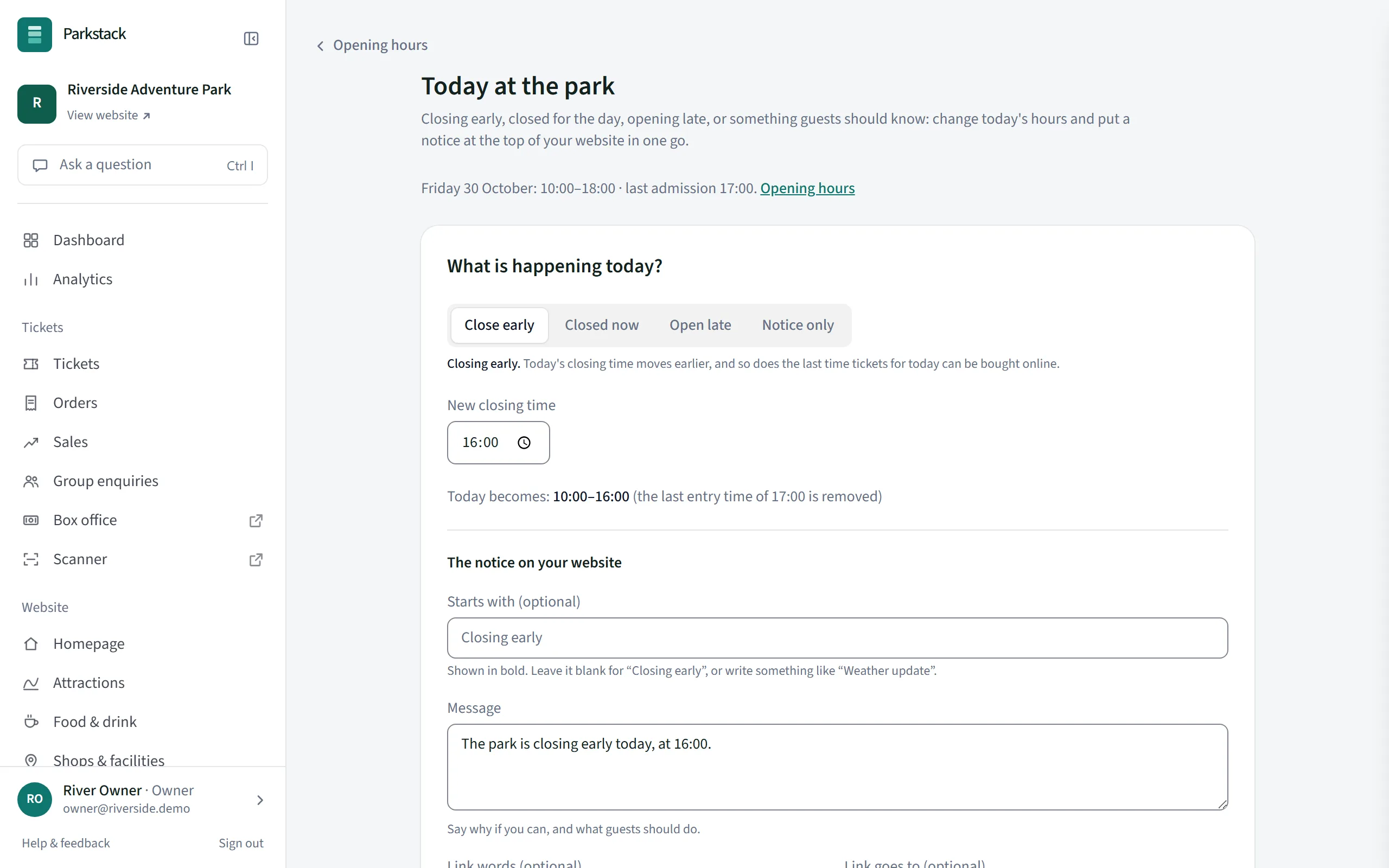Screen dimensions: 1389x868
Task: Open Scanner external link icon
Action: tap(256, 559)
